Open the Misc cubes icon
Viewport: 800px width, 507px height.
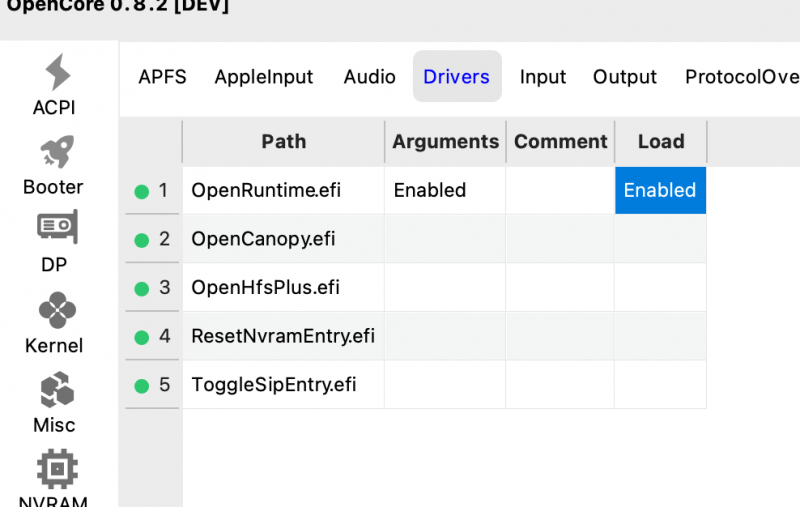pos(57,388)
